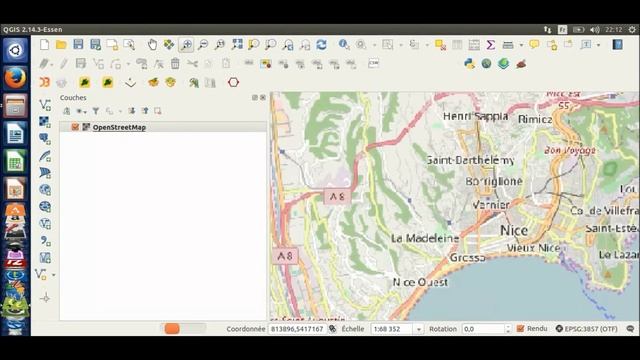Add a SpatiaLite layer feather icon
Image resolution: width=640 pixels, height=360 pixels.
pyautogui.click(x=45, y=156)
